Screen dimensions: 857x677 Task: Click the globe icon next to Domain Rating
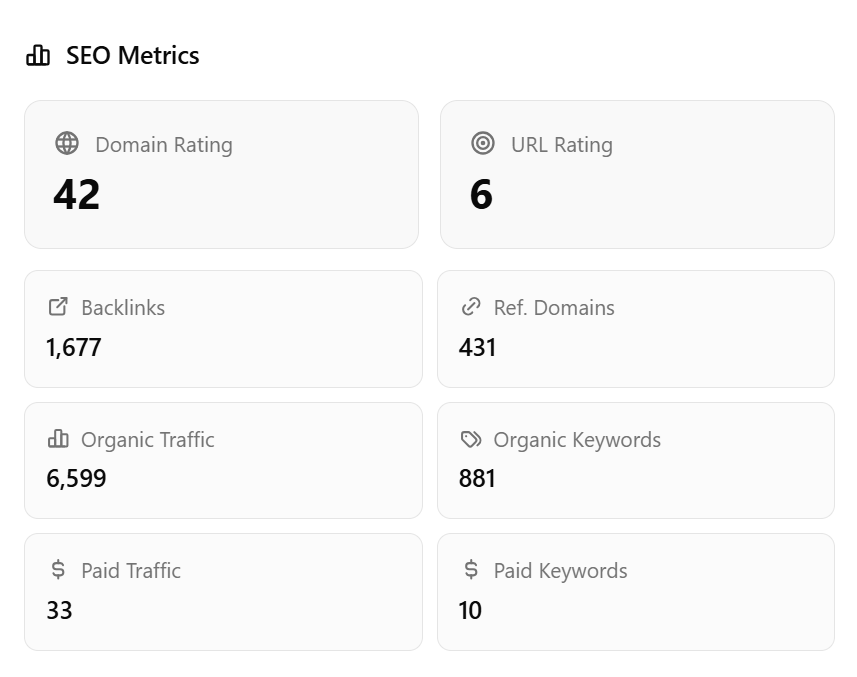66,143
